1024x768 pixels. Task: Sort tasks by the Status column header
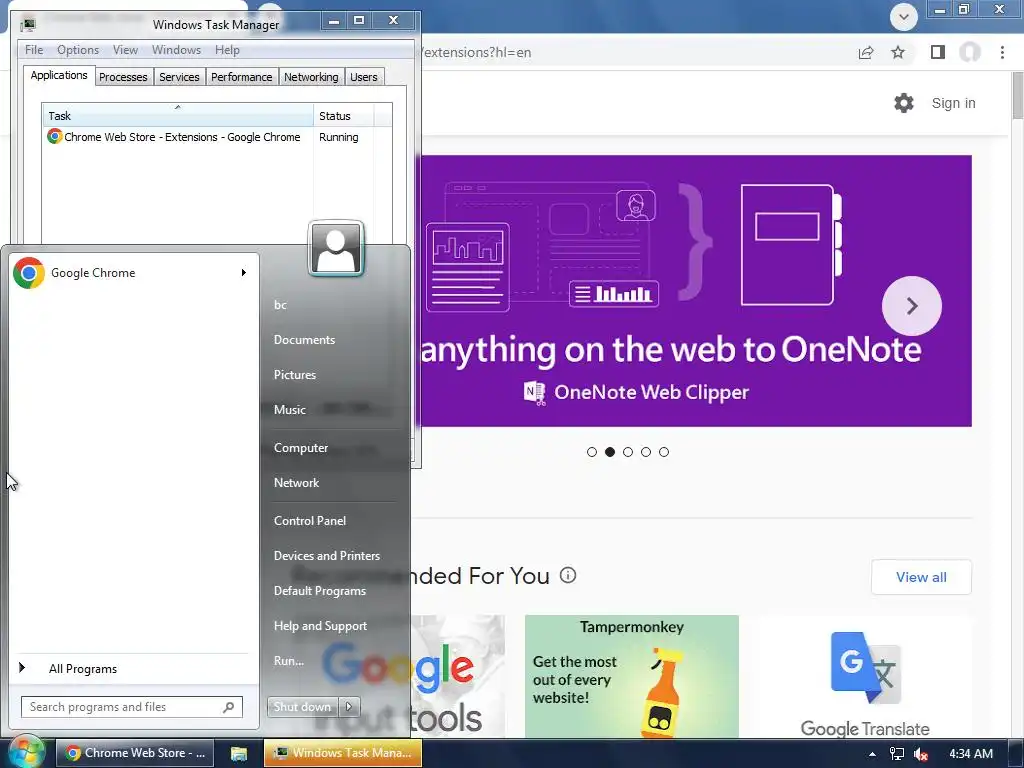click(x=344, y=116)
